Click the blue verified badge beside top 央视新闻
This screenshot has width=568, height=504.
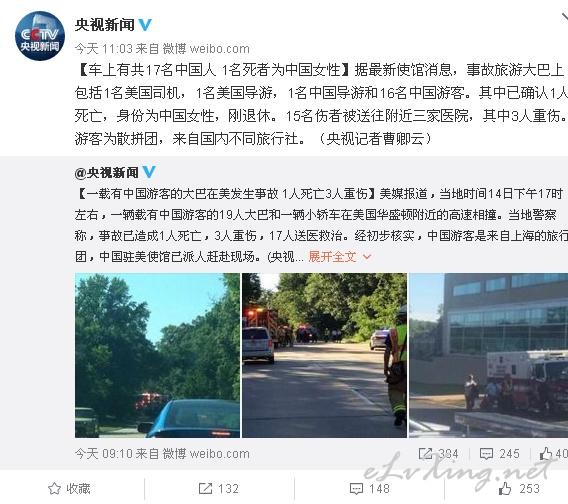click(x=145, y=25)
